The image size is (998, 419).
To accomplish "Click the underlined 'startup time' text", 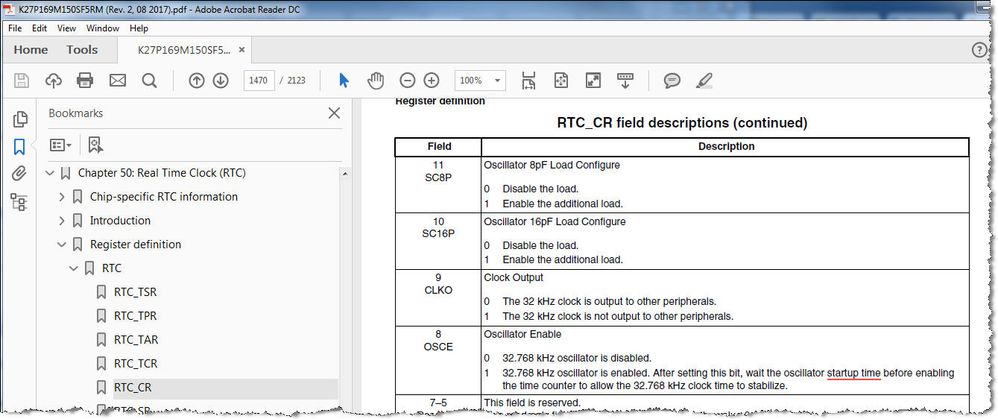I will point(854,373).
